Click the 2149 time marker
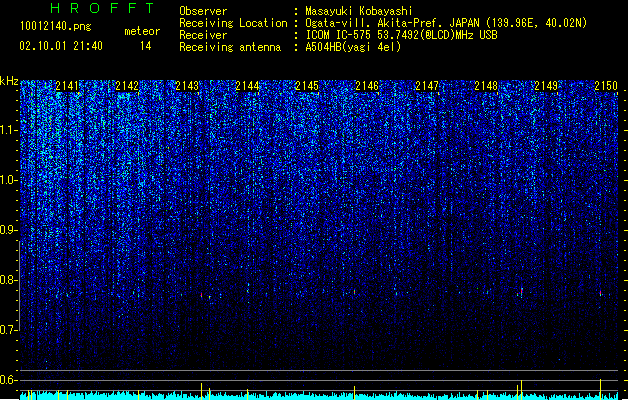Viewport: 629px width, 400px height. coord(546,86)
